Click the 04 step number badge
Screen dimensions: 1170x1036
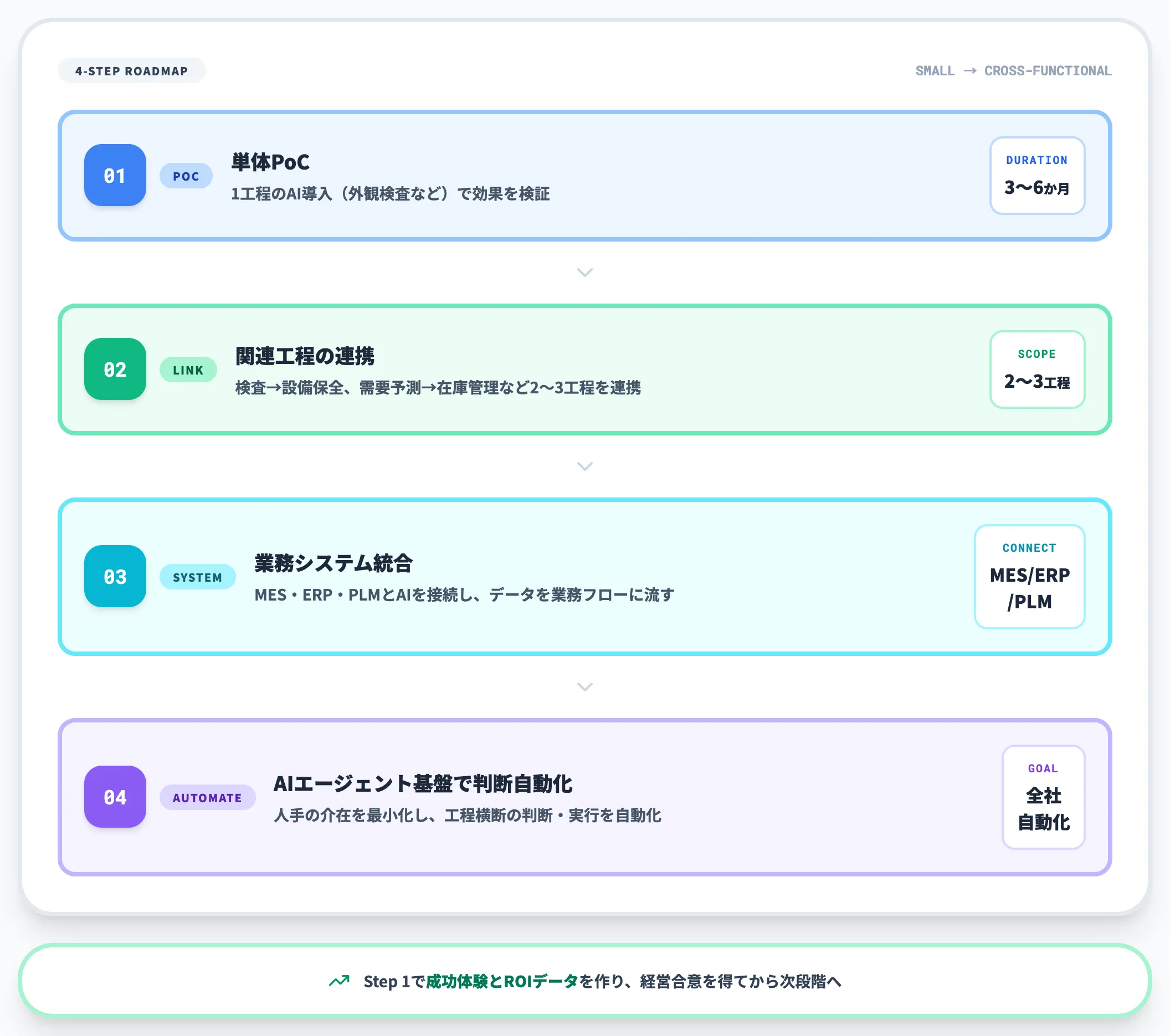click(115, 797)
